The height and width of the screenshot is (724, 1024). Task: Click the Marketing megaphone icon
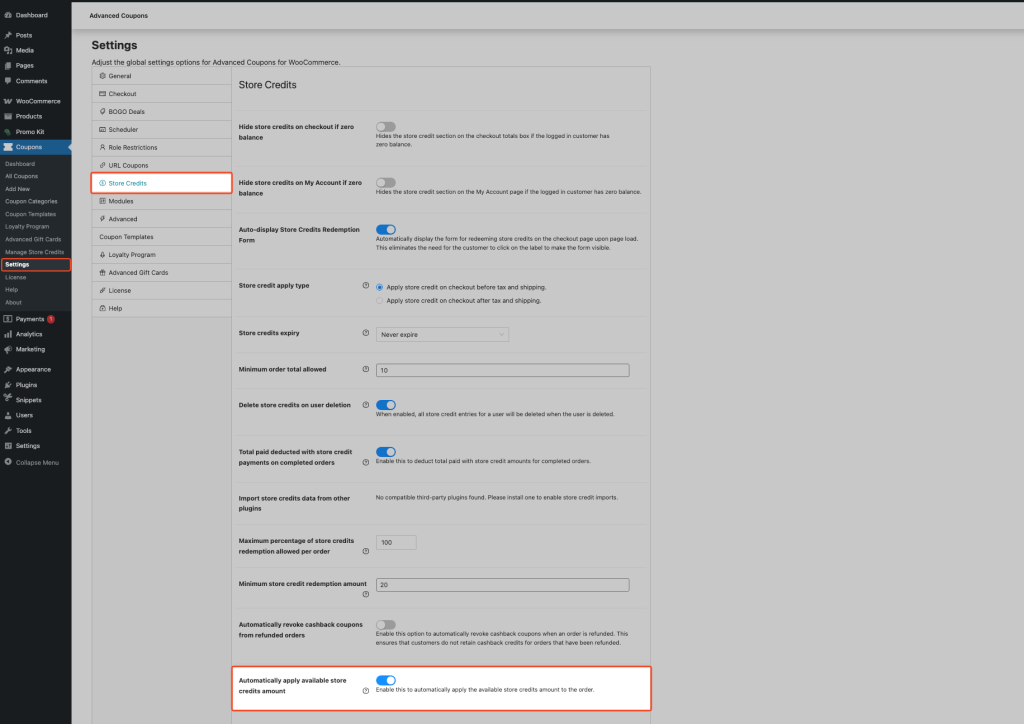8,349
